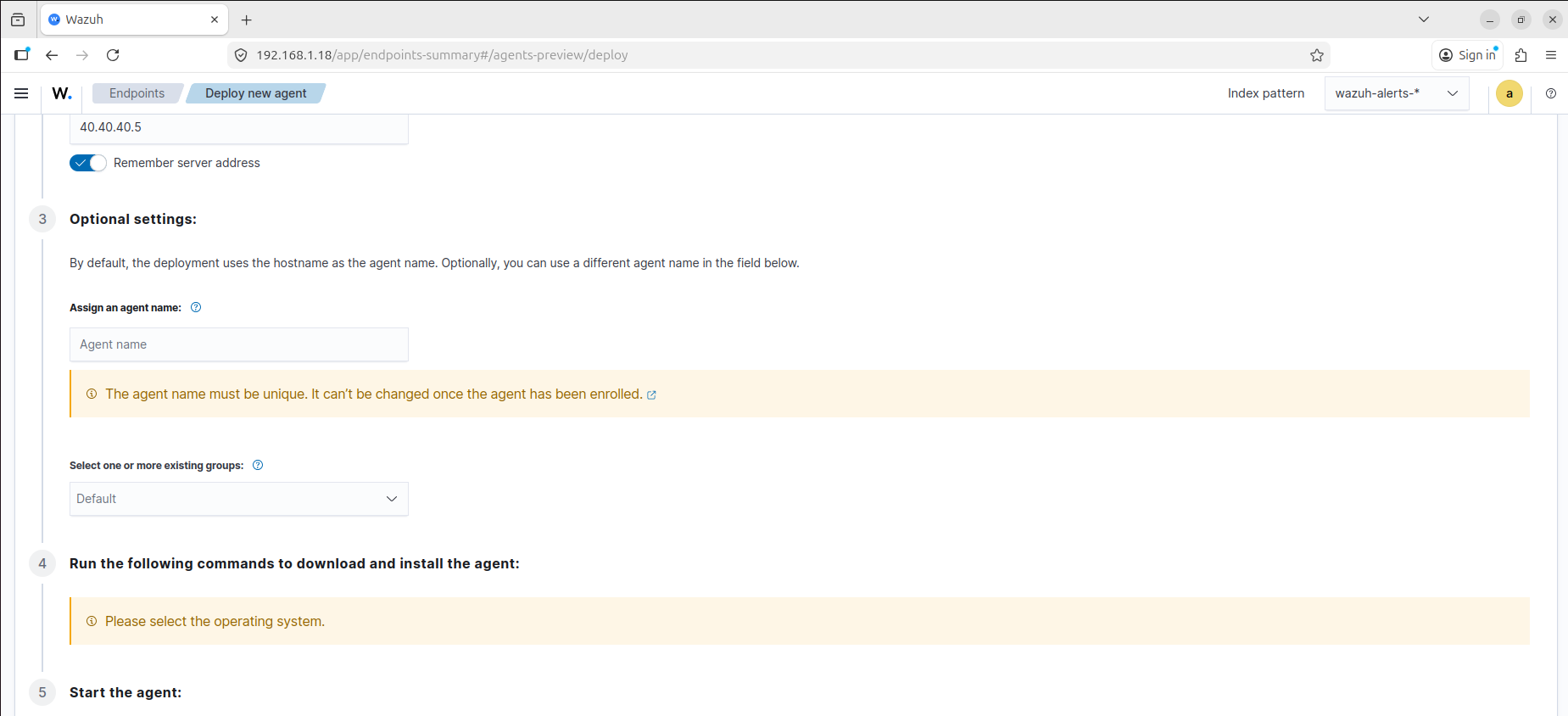The width and height of the screenshot is (1568, 716).
Task: Open external link icon in agent name warning
Action: 651,395
